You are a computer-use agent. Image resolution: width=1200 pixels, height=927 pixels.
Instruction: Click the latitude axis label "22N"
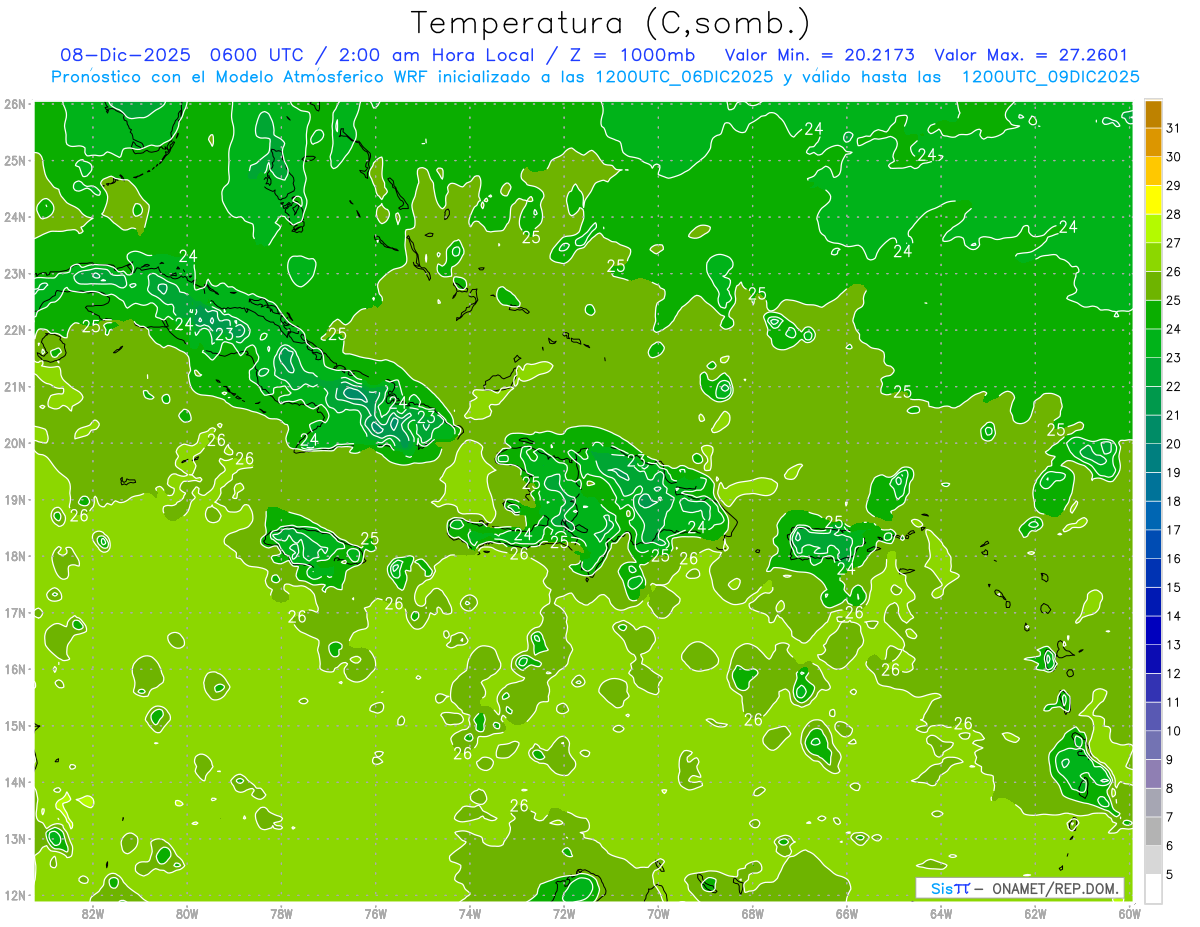pos(15,330)
